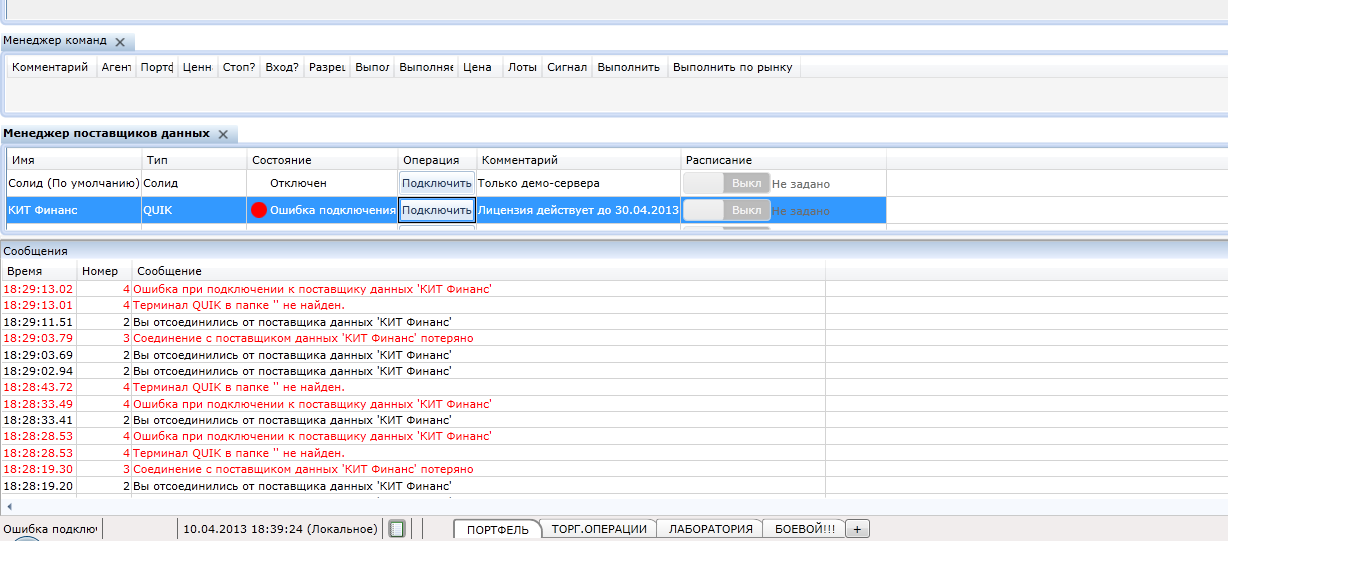This screenshot has width=1360, height=574.
Task: Select the message logged at 18:28:33.49
Action: point(413,404)
